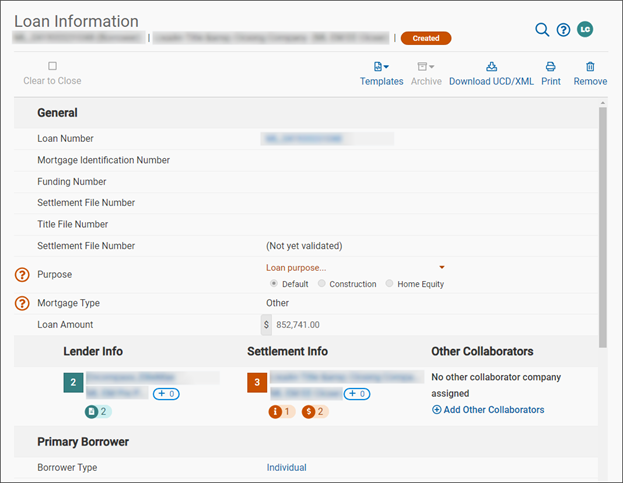The width and height of the screenshot is (623, 483).
Task: Click the General section heading
Action: point(57,113)
